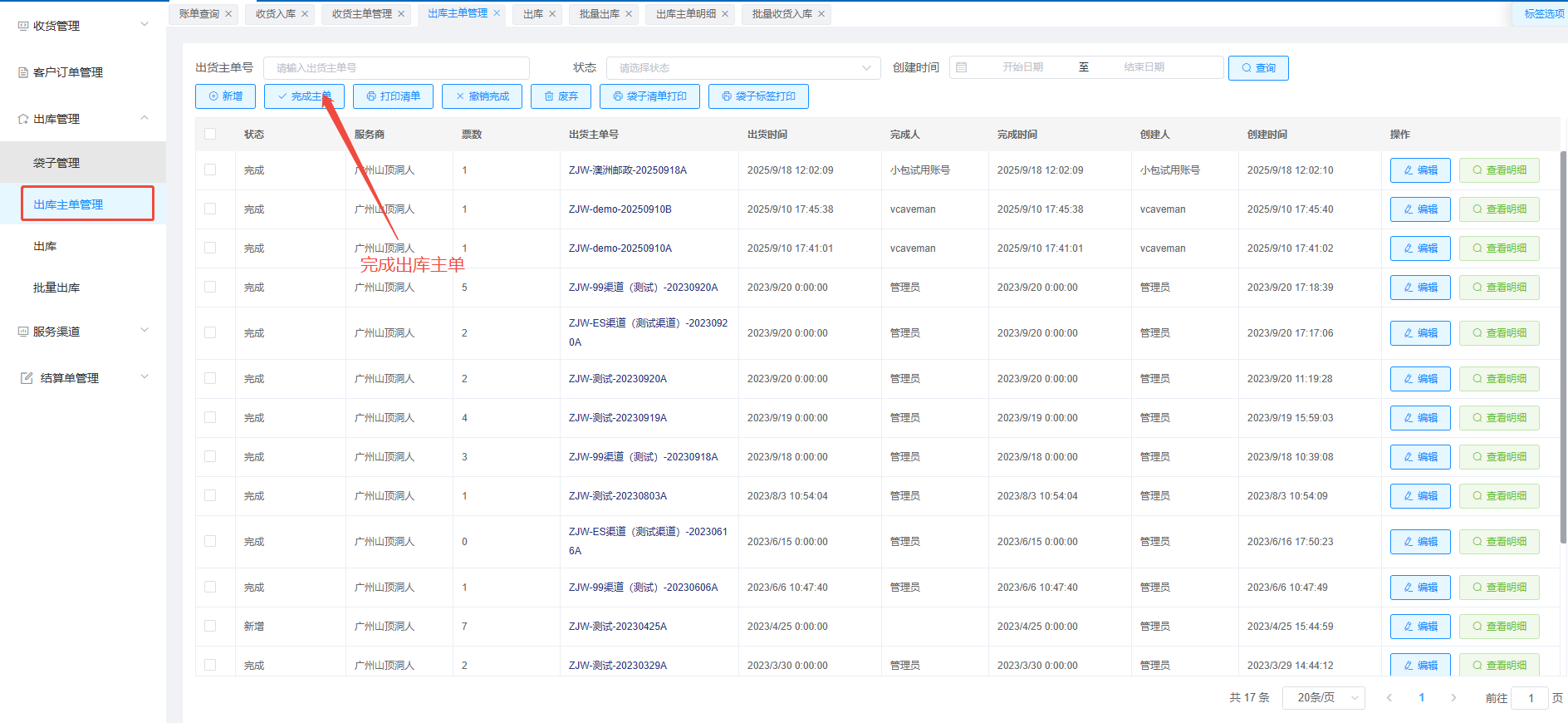
Task: Click the 新增 plus icon button
Action: pos(226,96)
